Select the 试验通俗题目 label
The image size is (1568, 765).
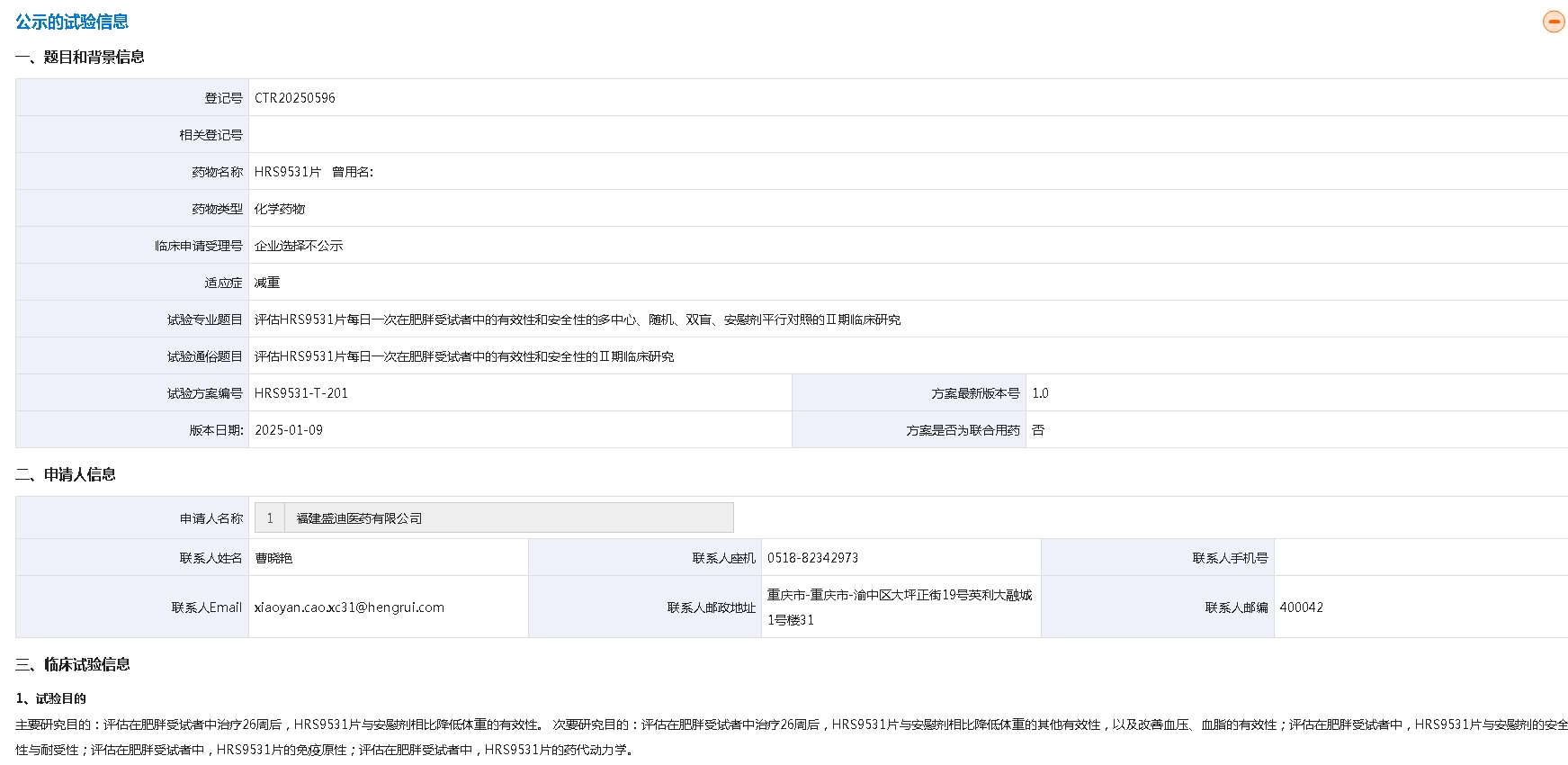tap(205, 356)
